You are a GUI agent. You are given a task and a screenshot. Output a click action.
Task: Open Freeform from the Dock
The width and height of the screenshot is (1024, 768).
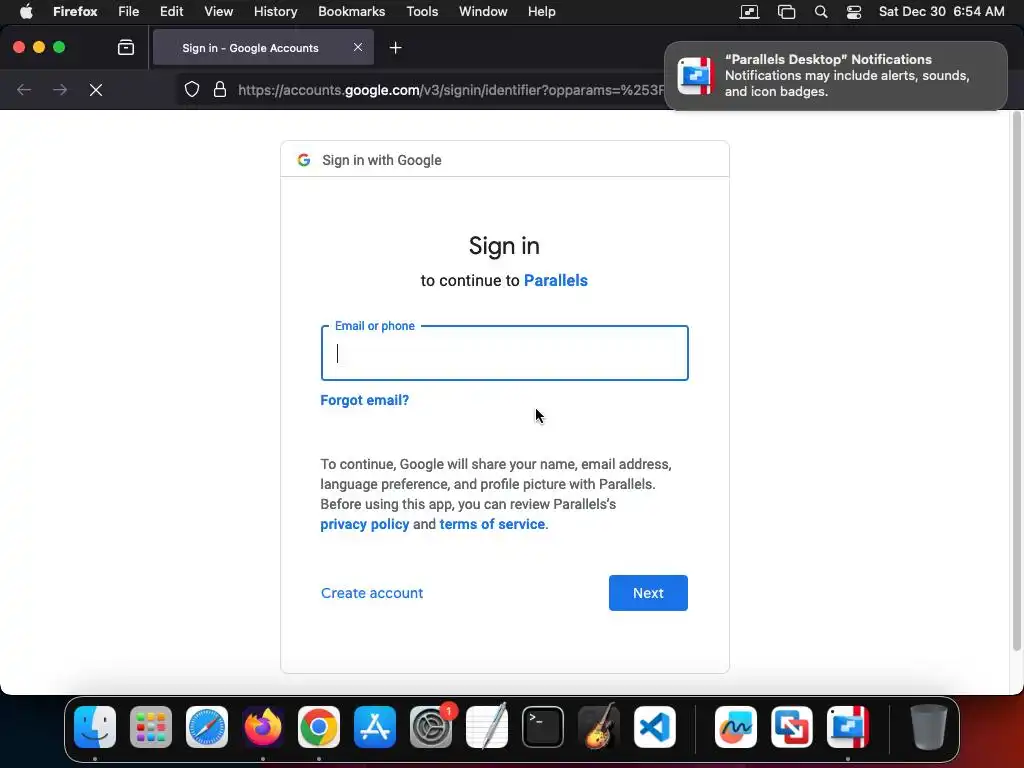coord(736,727)
